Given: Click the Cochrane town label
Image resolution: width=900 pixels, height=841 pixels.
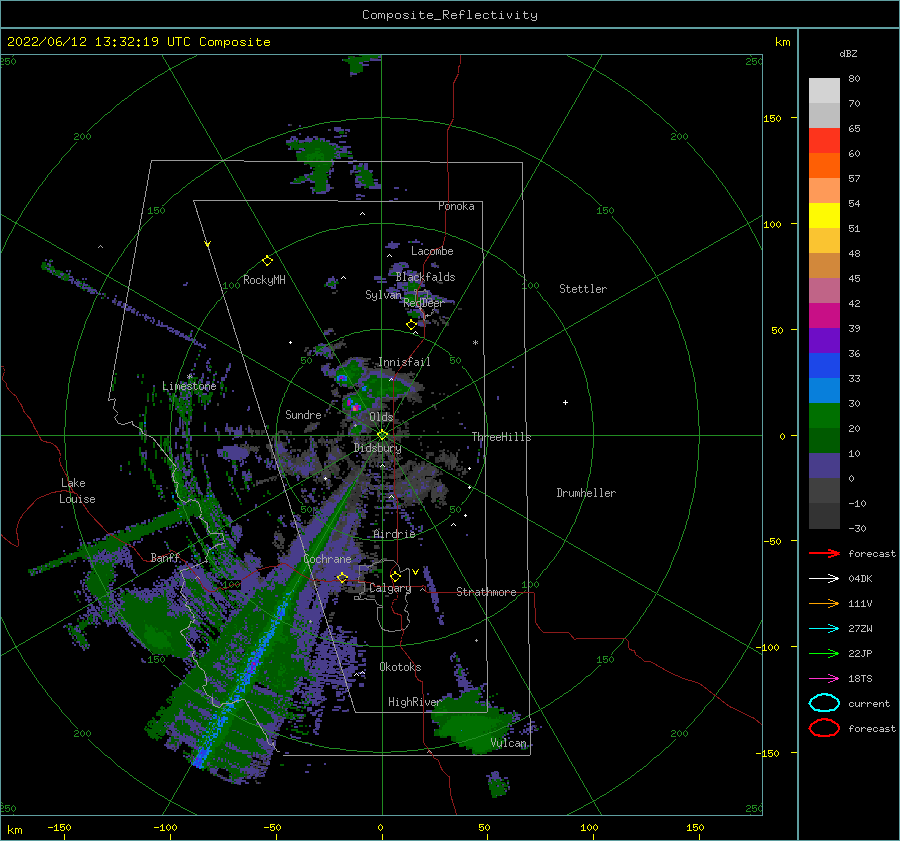Looking at the screenshot, I should 327,559.
